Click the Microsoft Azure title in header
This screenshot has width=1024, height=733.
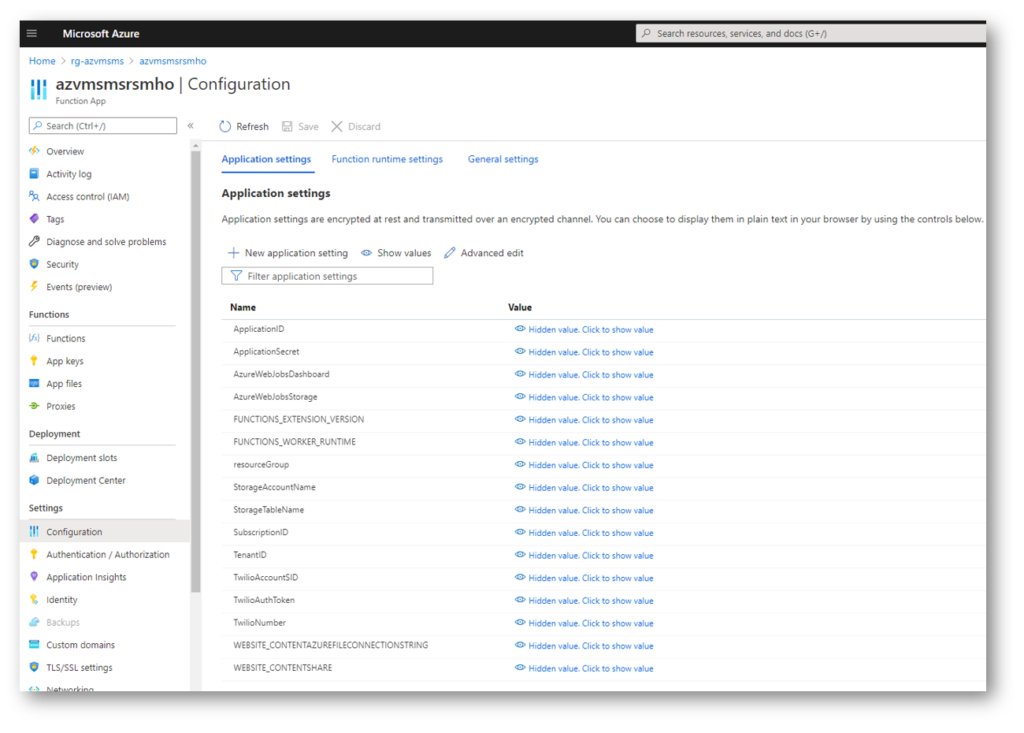101,33
